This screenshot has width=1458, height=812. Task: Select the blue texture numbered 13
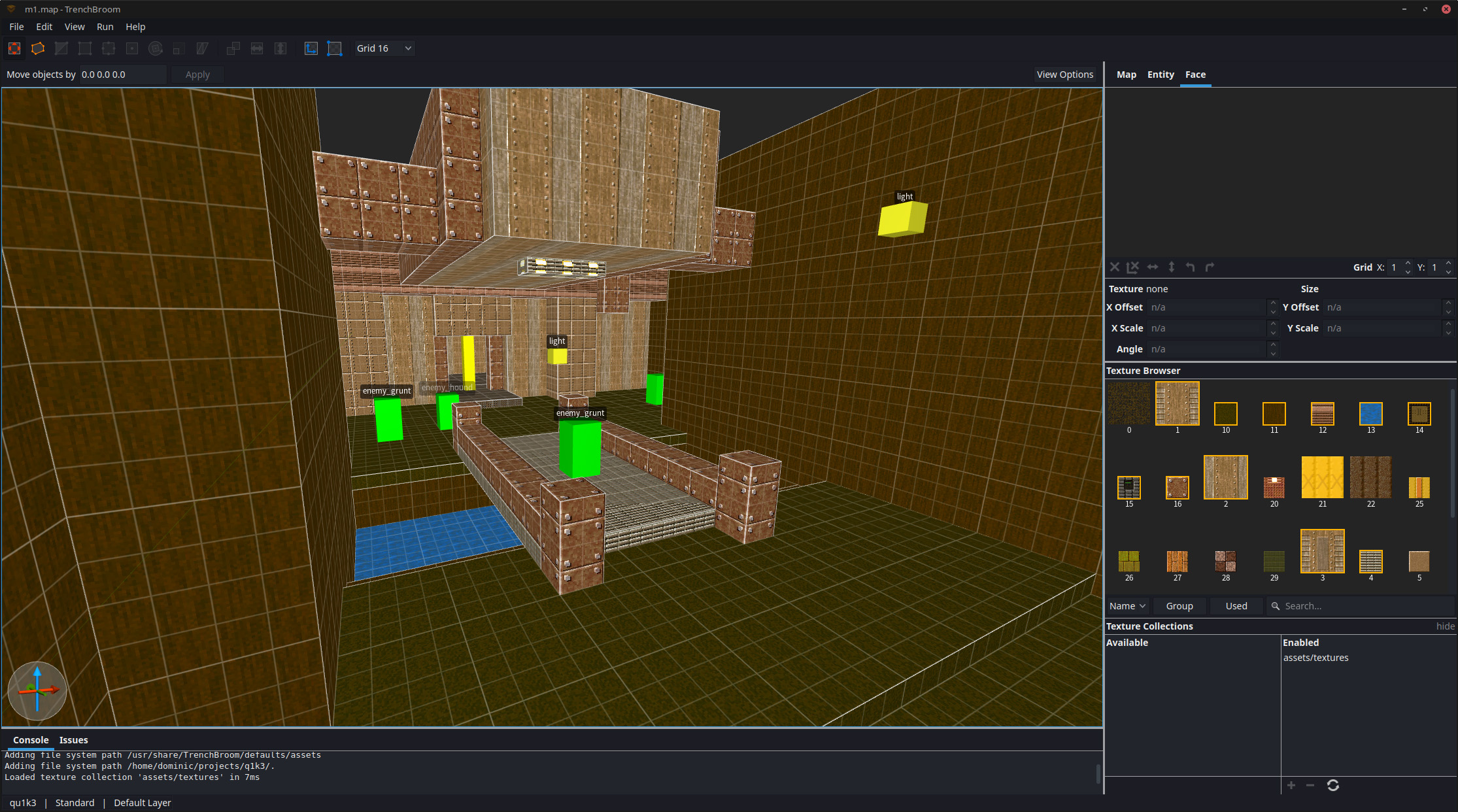pos(1370,413)
